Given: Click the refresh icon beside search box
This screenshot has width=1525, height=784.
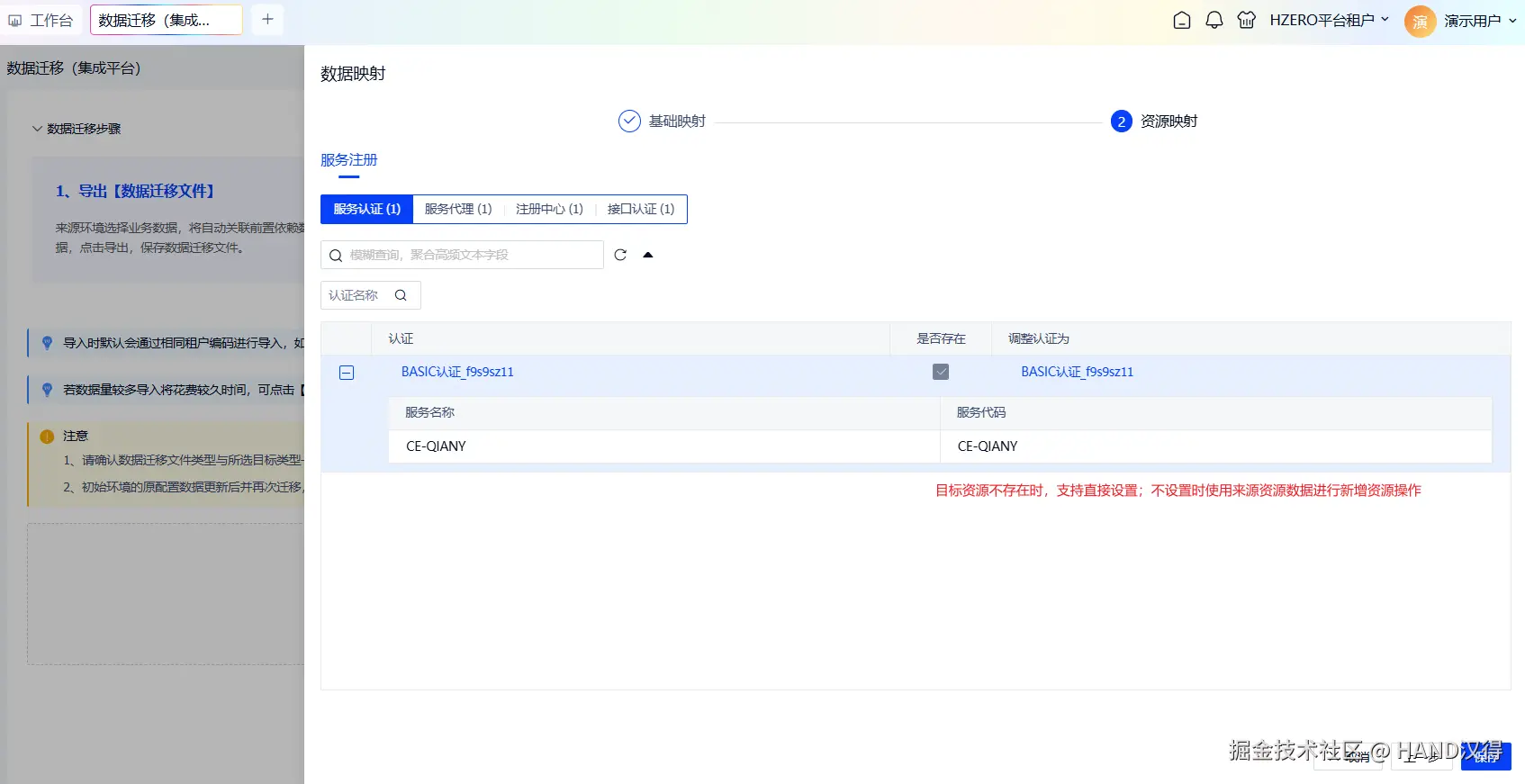Looking at the screenshot, I should click(620, 255).
